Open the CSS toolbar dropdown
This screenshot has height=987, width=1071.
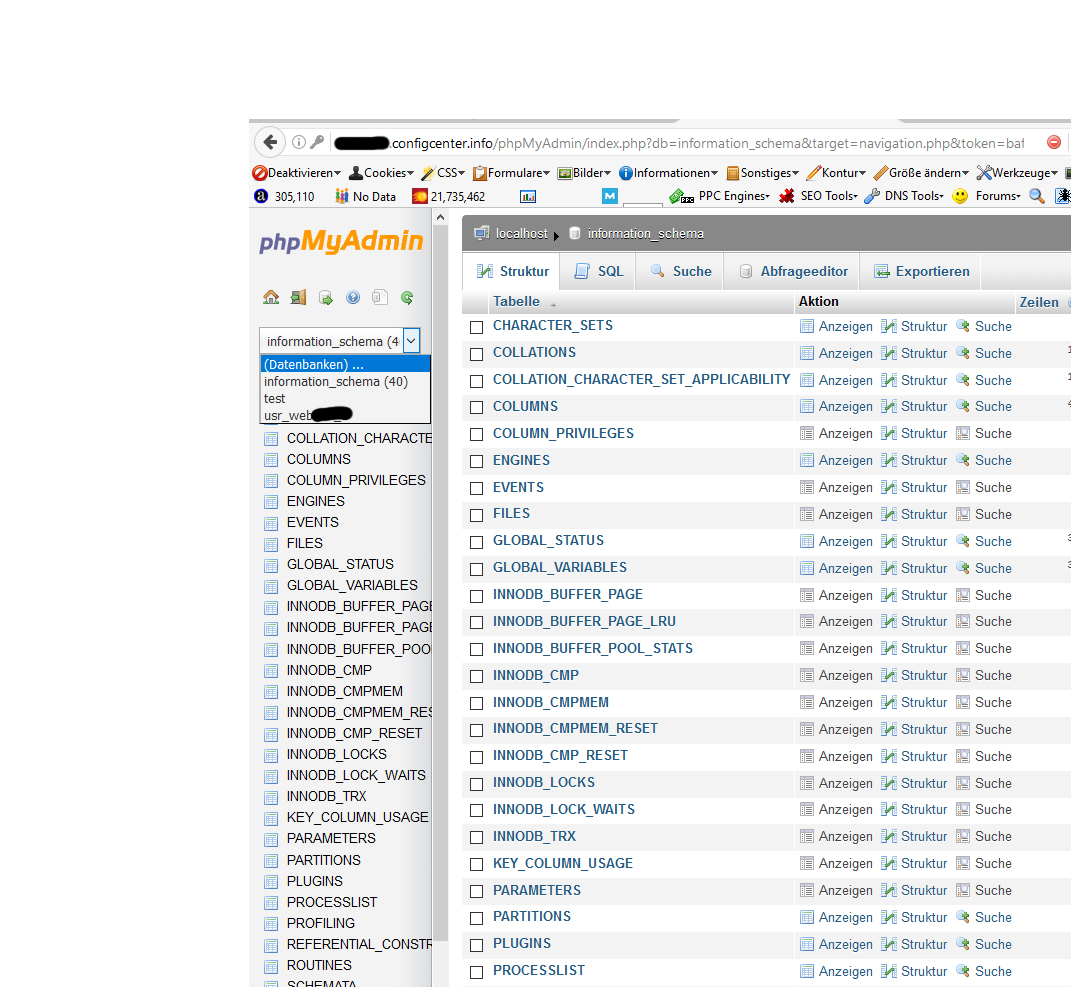(443, 173)
